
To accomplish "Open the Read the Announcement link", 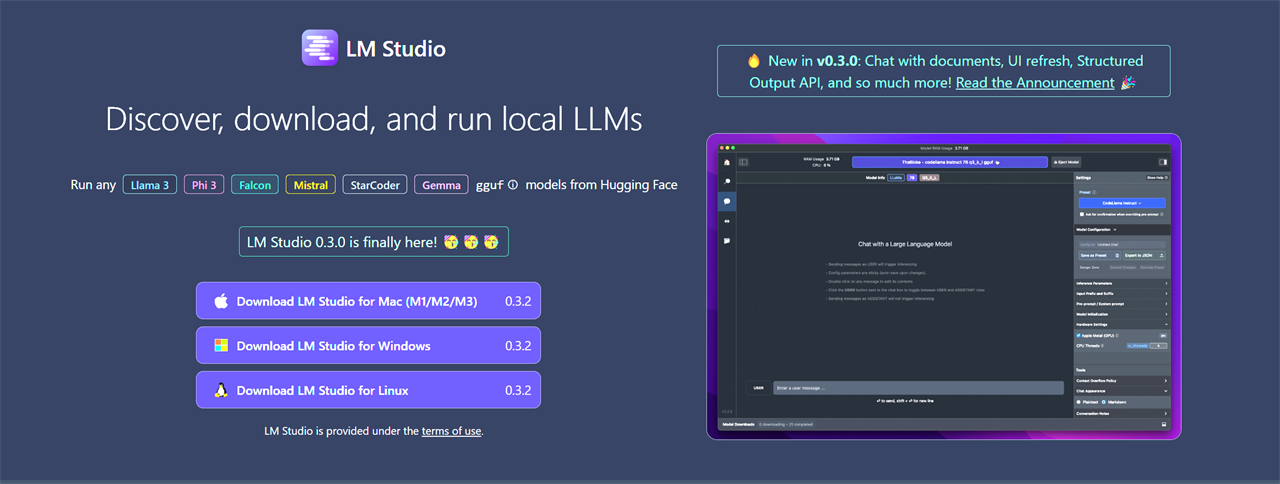I will click(1034, 83).
